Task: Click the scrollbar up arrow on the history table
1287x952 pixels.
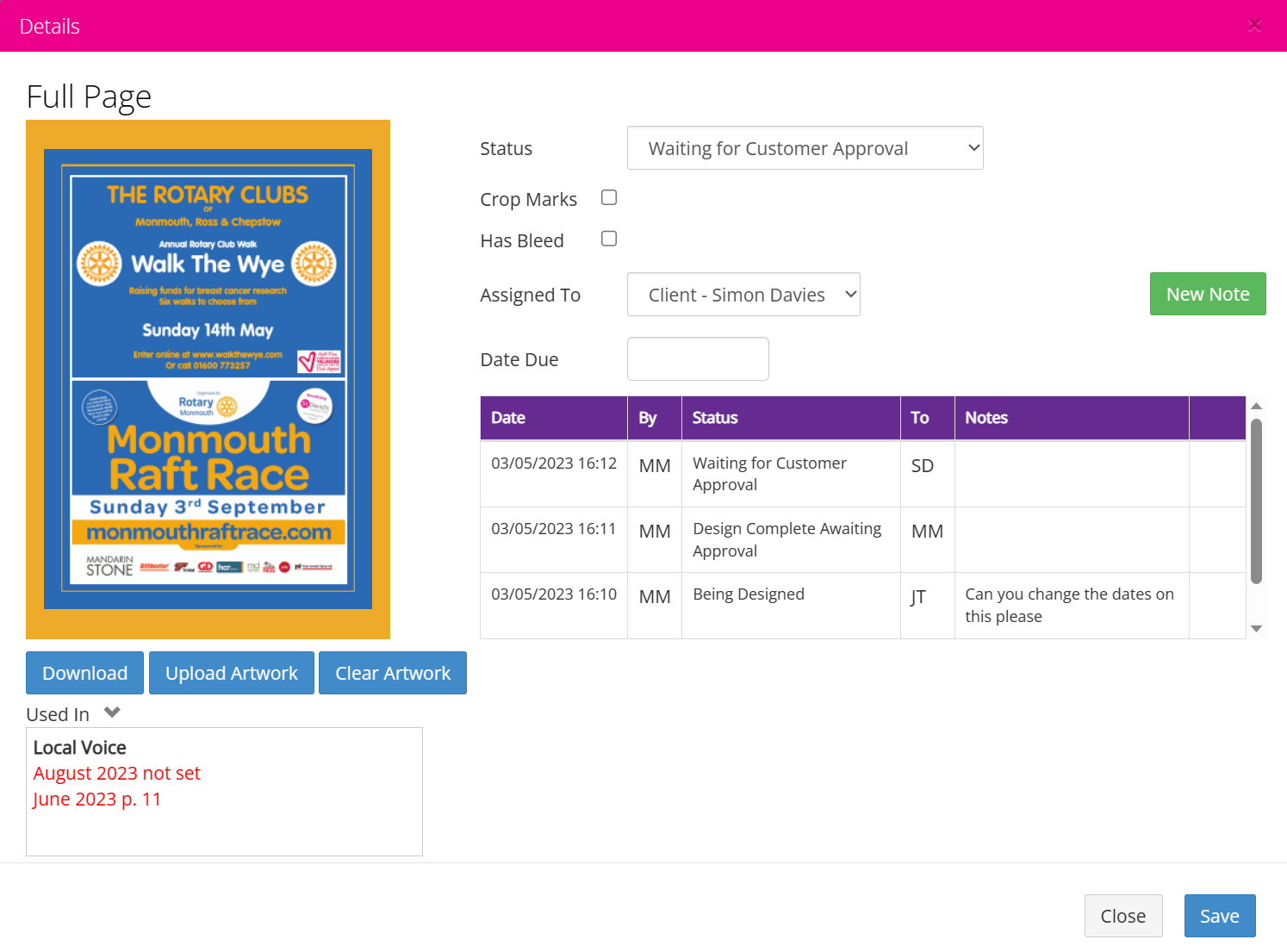Action: pyautogui.click(x=1256, y=403)
